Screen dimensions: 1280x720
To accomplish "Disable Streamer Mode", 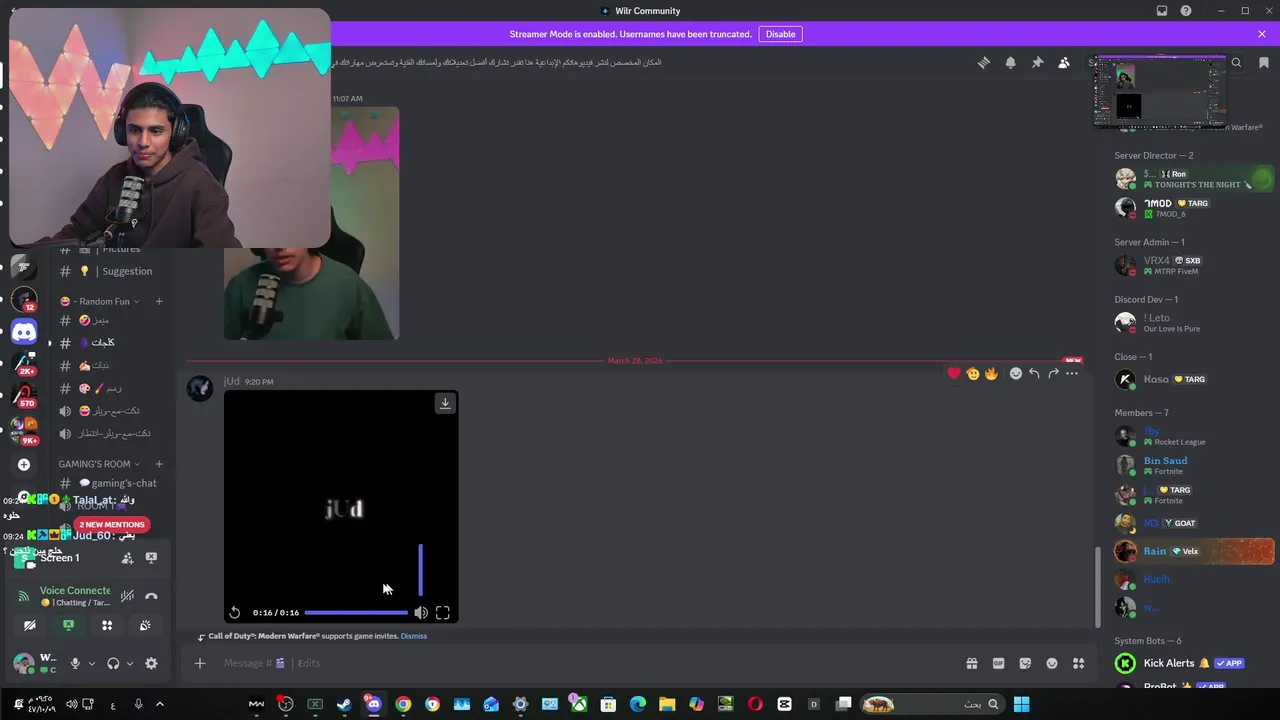I will click(780, 34).
